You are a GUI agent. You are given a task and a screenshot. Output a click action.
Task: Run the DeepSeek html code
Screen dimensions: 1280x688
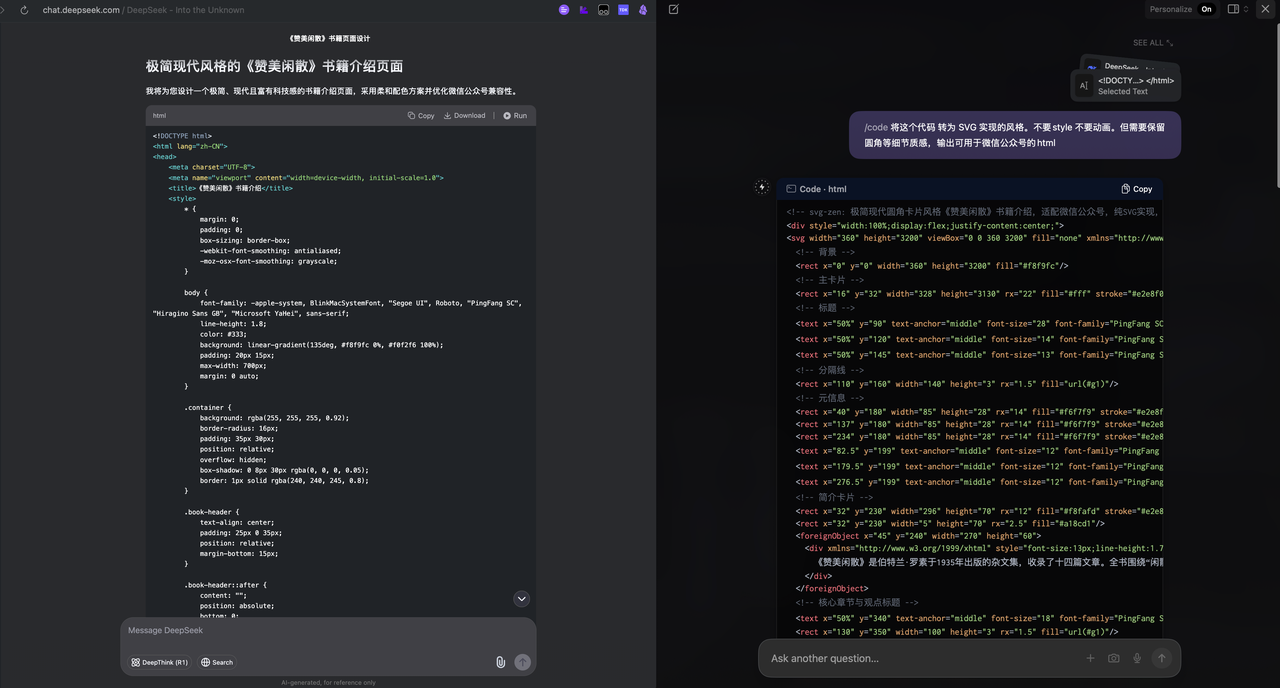pyautogui.click(x=515, y=115)
